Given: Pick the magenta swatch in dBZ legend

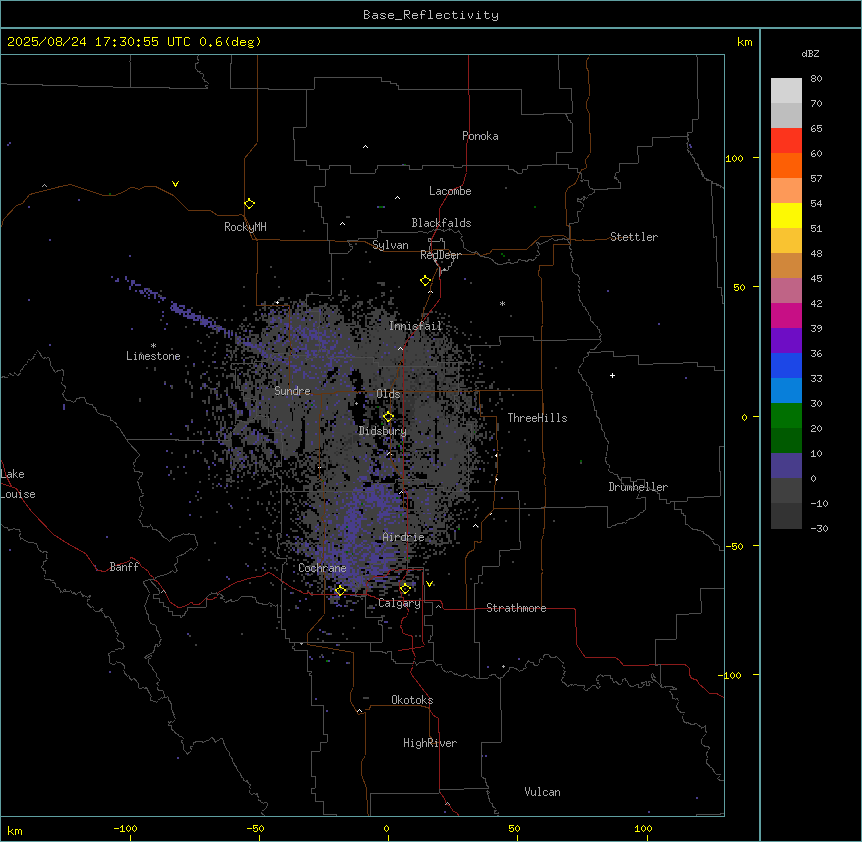Looking at the screenshot, I should click(786, 315).
